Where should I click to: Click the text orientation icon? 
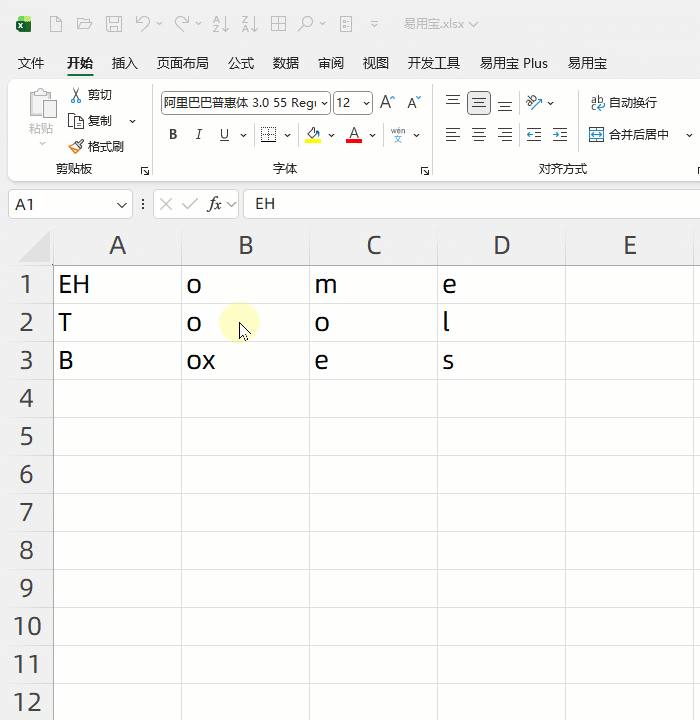pyautogui.click(x=534, y=103)
